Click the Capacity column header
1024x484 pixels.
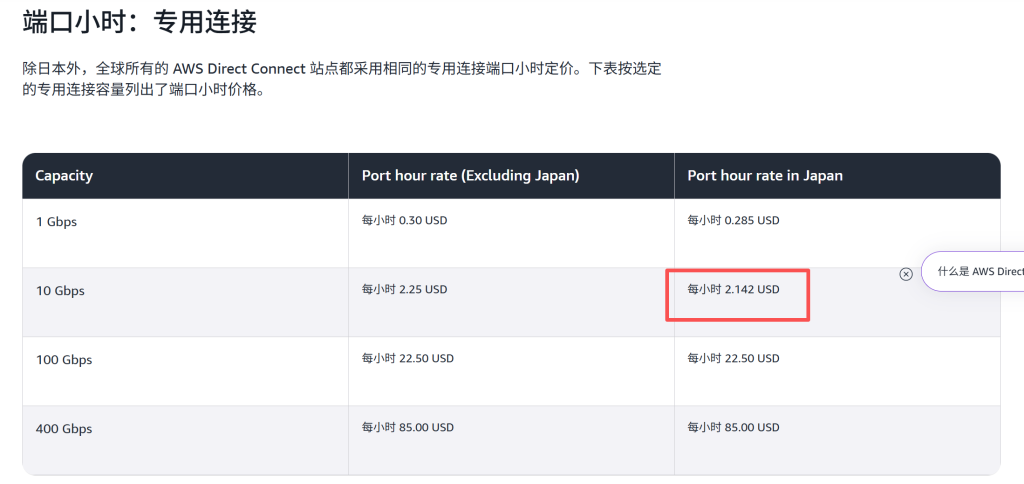coord(64,176)
